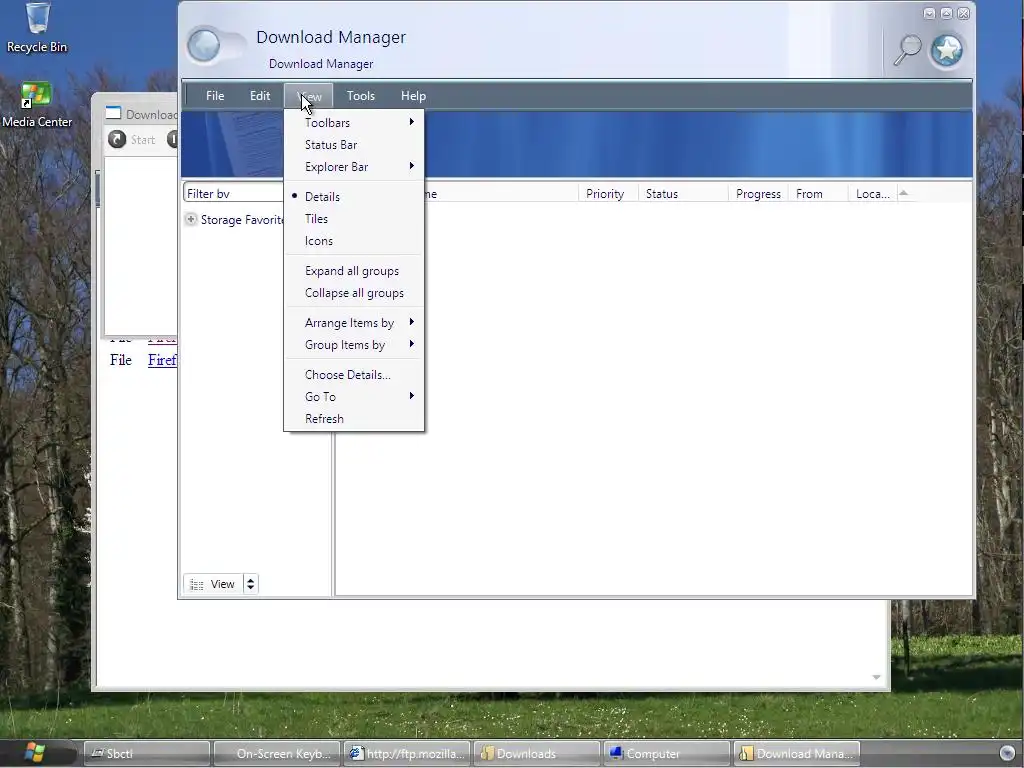Screen dimensions: 1024x768
Task: Click Refresh in the View menu
Action: click(354, 419)
